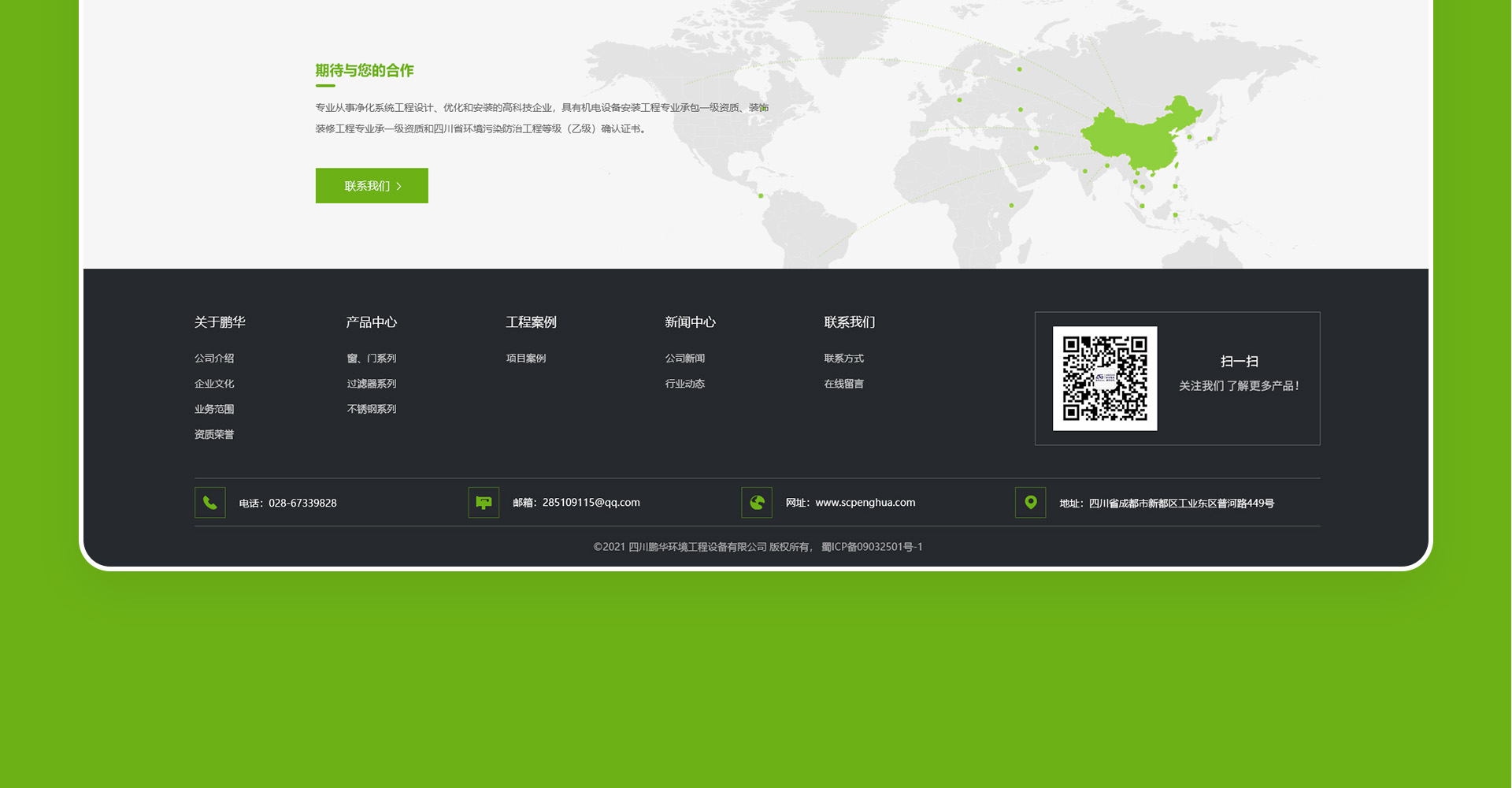Select 过滤器系列 product category
Viewport: 1512px width, 788px height.
pos(372,384)
